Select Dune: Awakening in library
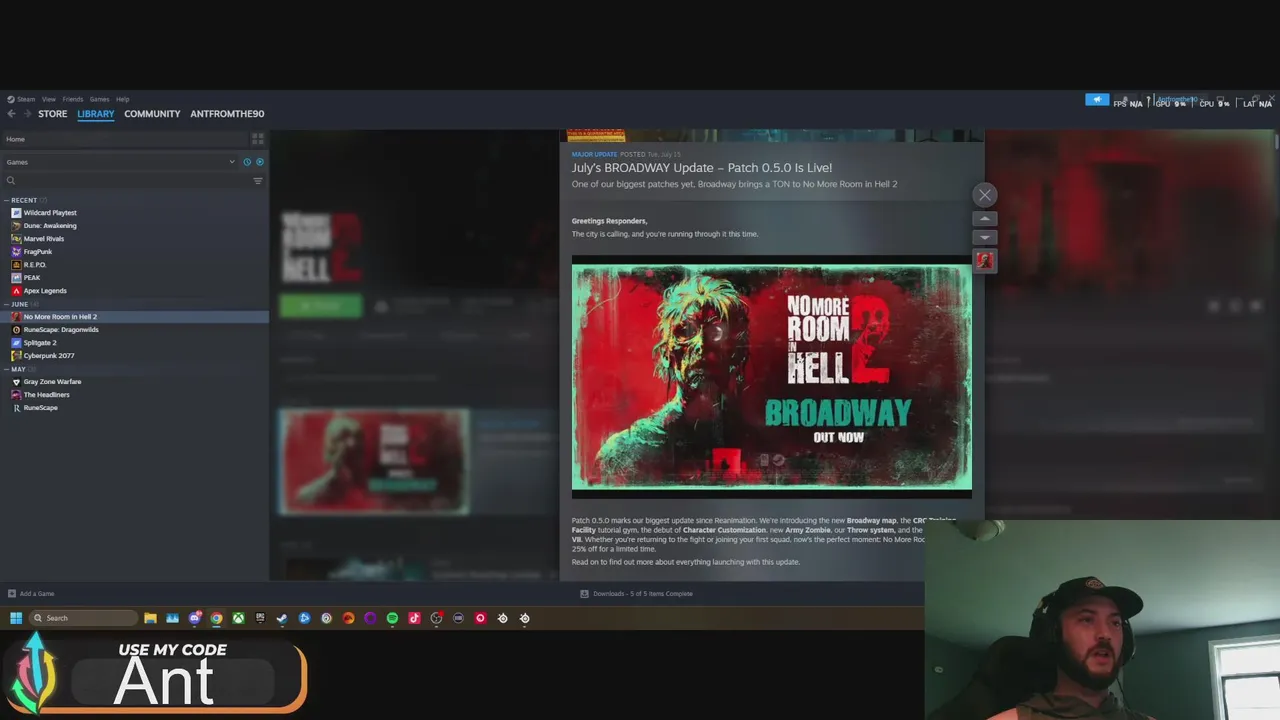The height and width of the screenshot is (720, 1280). tap(50, 226)
